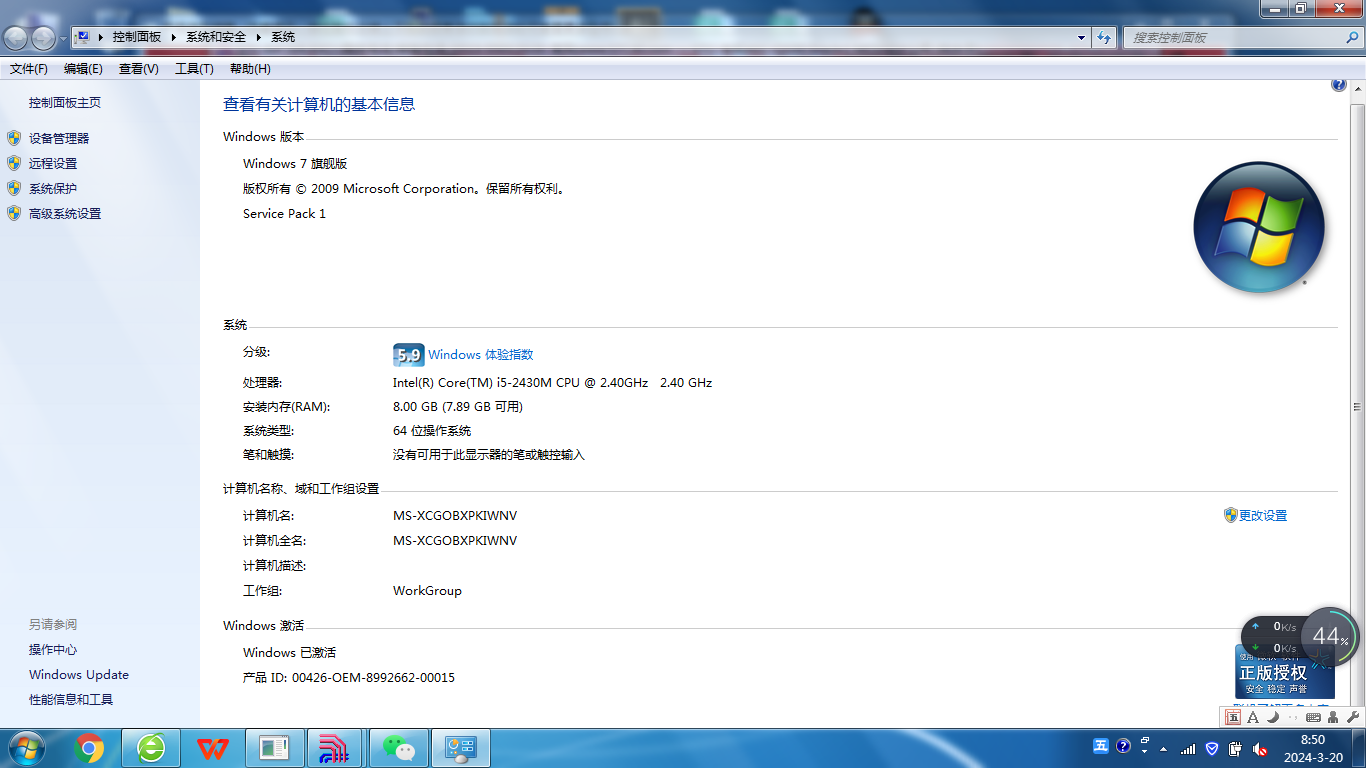Viewport: 1366px width, 768px height.
Task: Open 设备管理器
Action: 59,139
